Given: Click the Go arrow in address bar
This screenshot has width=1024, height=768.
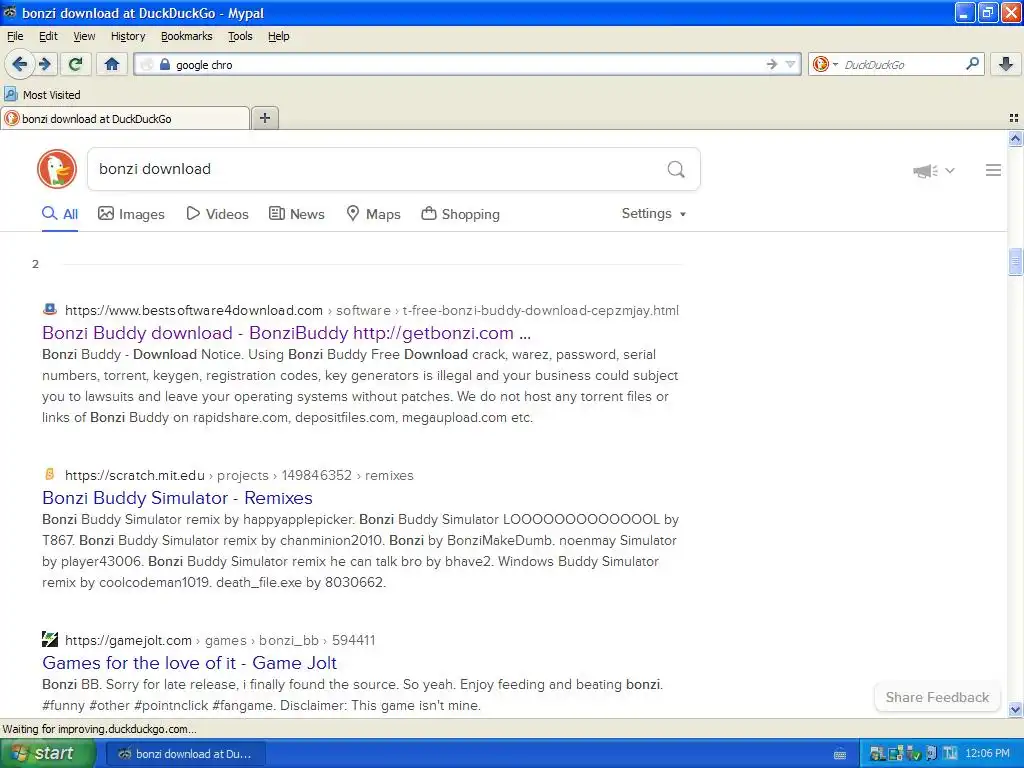Looking at the screenshot, I should (772, 64).
